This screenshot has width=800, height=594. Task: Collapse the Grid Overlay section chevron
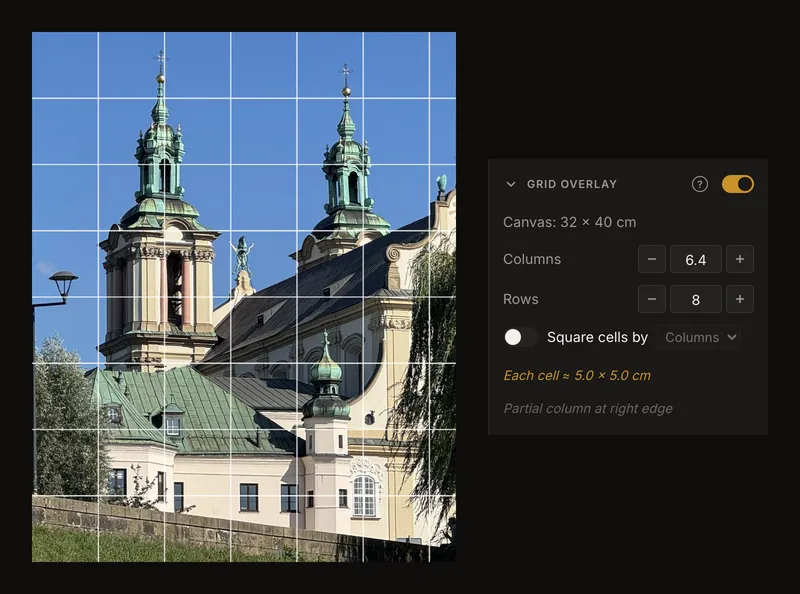click(x=511, y=184)
